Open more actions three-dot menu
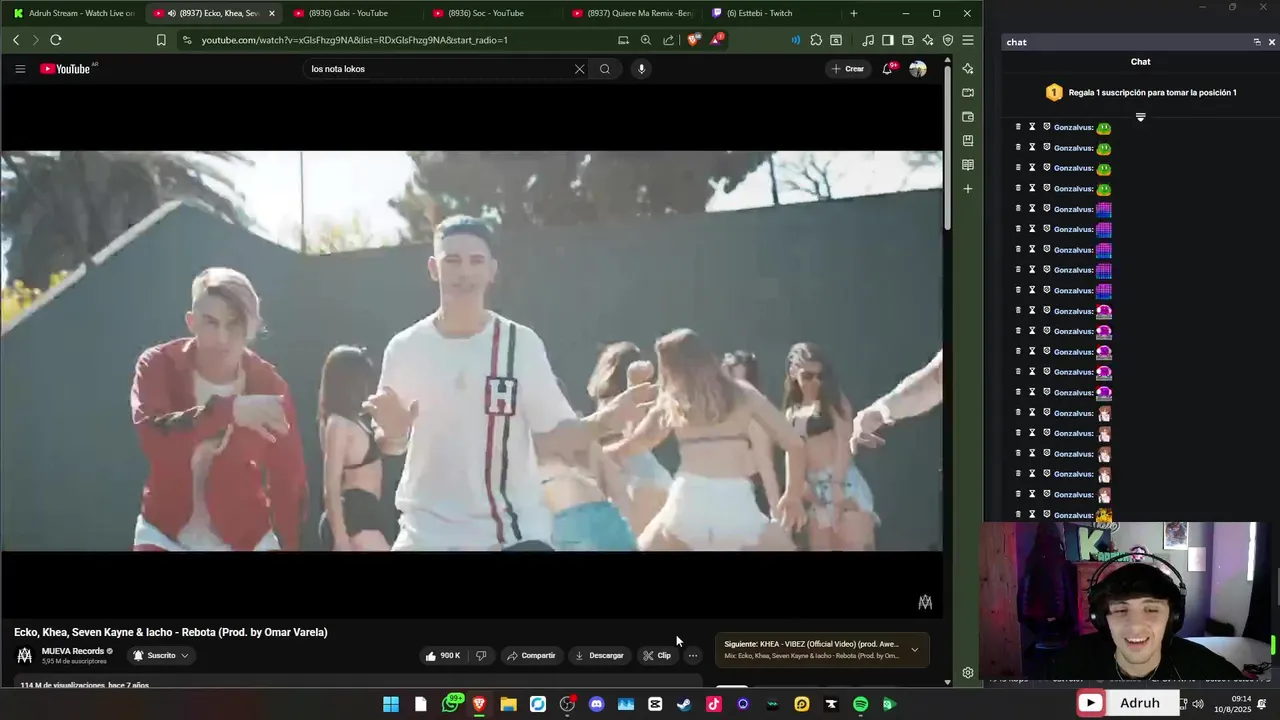 693,656
